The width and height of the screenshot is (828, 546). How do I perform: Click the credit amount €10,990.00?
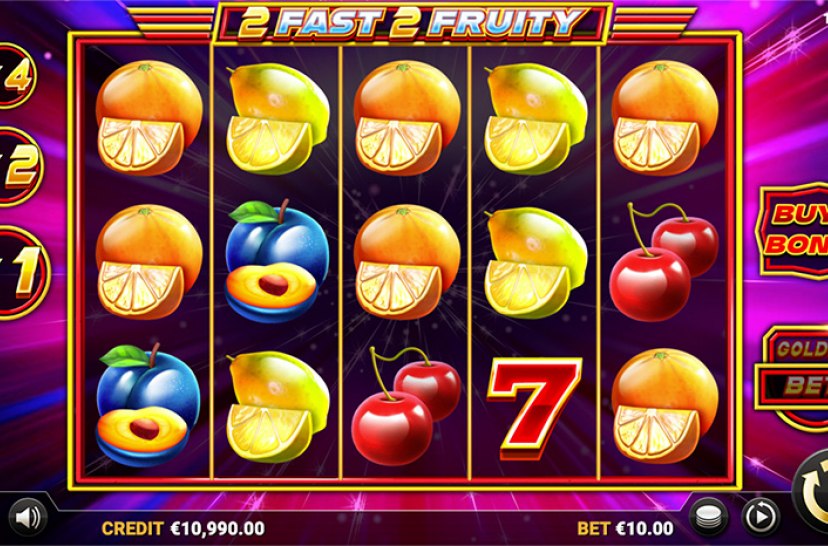(218, 528)
